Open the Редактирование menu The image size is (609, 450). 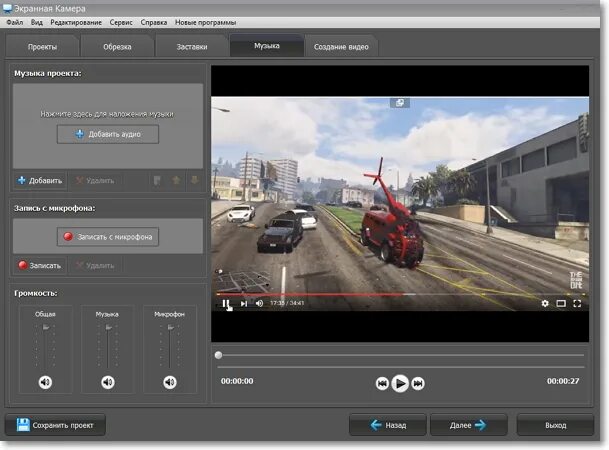[x=76, y=23]
